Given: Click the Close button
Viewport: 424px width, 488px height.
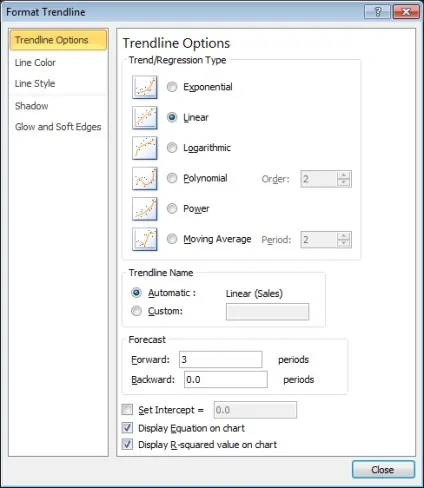Looking at the screenshot, I should 383,470.
